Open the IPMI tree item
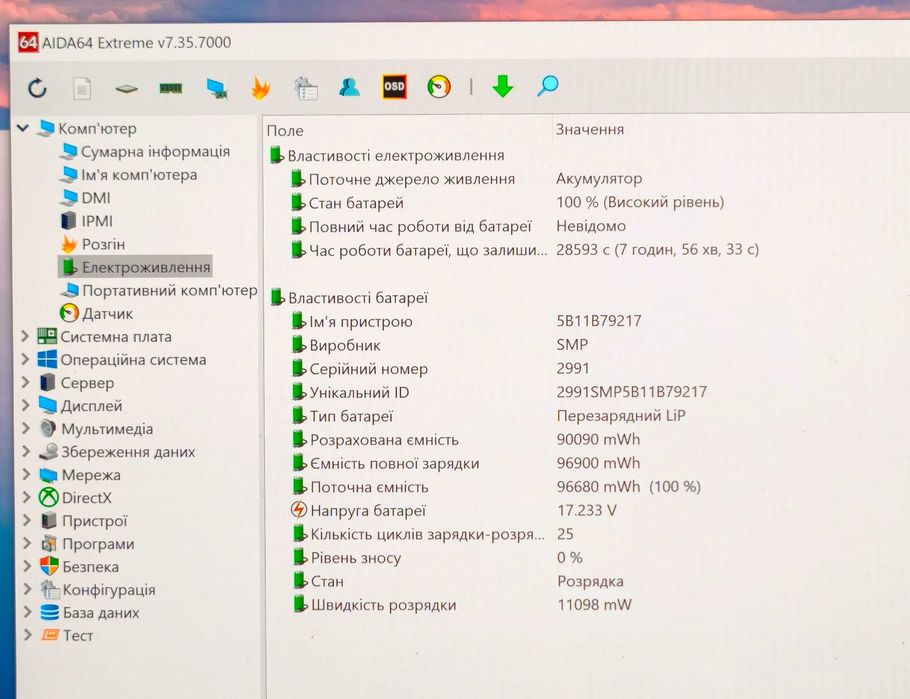The width and height of the screenshot is (910, 699). [86, 221]
